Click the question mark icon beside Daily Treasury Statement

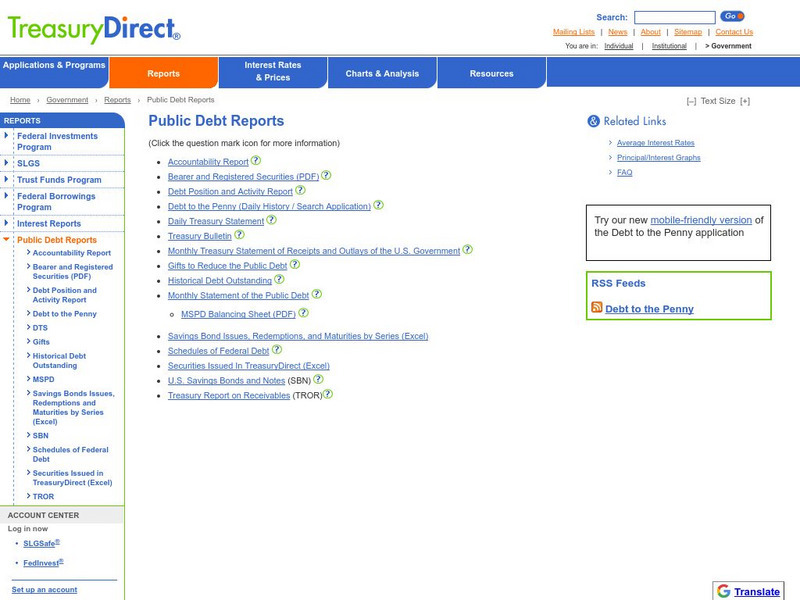pyautogui.click(x=271, y=221)
